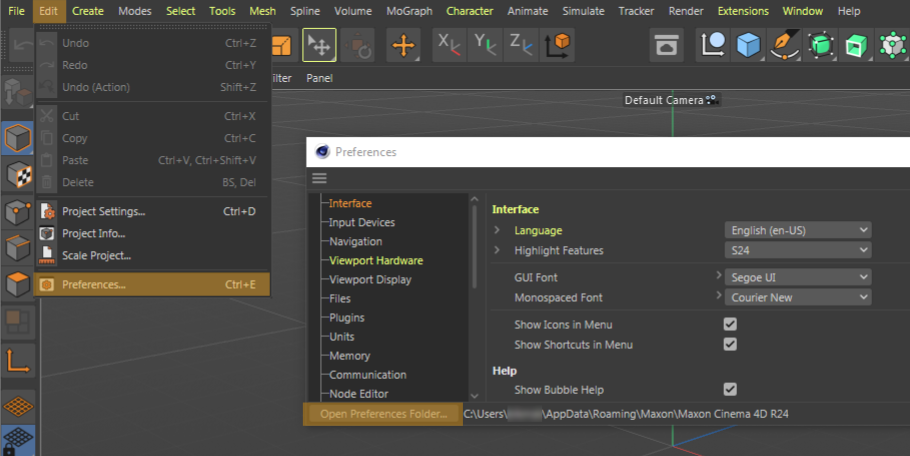The width and height of the screenshot is (910, 456).
Task: Open the Preferences hamburger menu icon
Action: click(319, 178)
